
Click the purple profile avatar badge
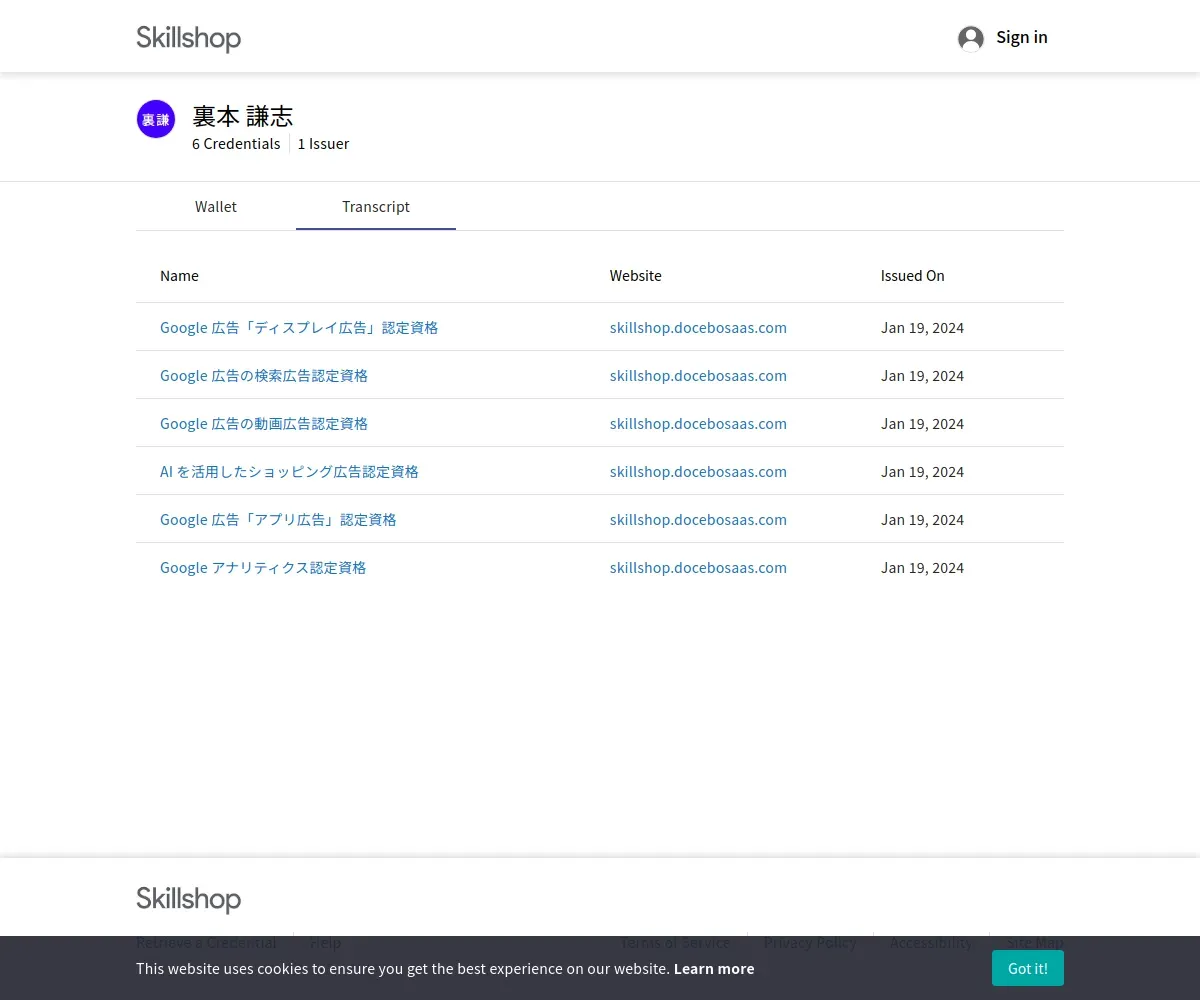tap(156, 119)
